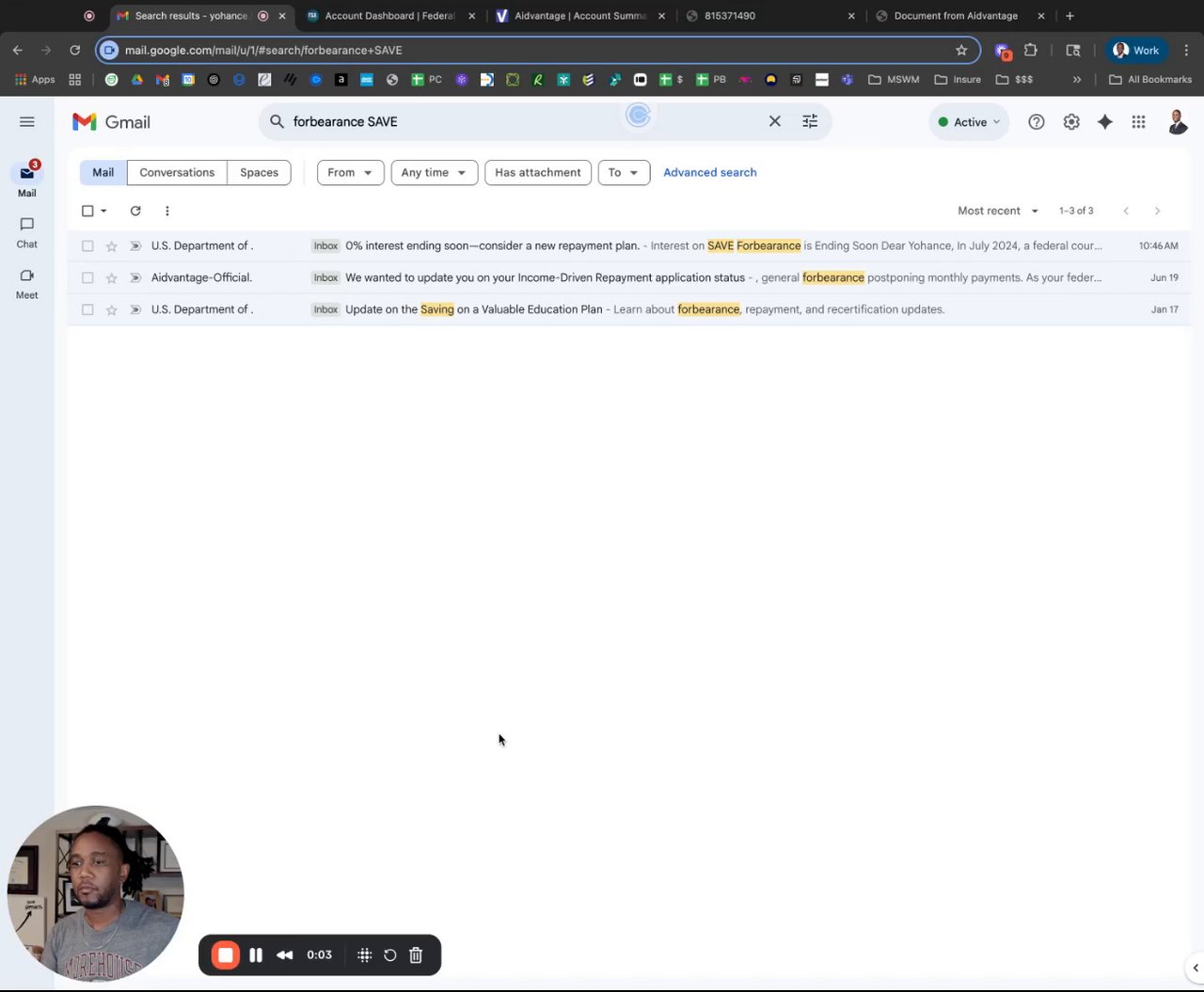Open the MSWM bookmarks folder

tap(894, 79)
